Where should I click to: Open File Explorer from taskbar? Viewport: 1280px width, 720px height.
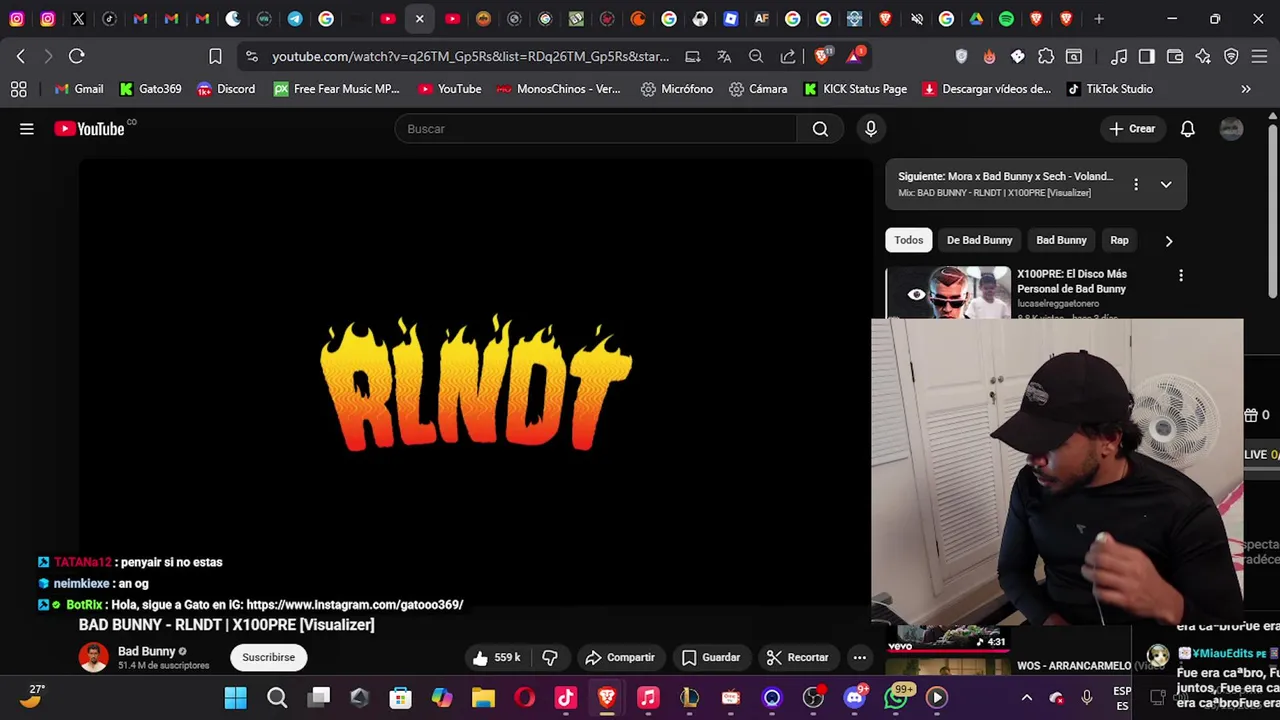pyautogui.click(x=483, y=698)
